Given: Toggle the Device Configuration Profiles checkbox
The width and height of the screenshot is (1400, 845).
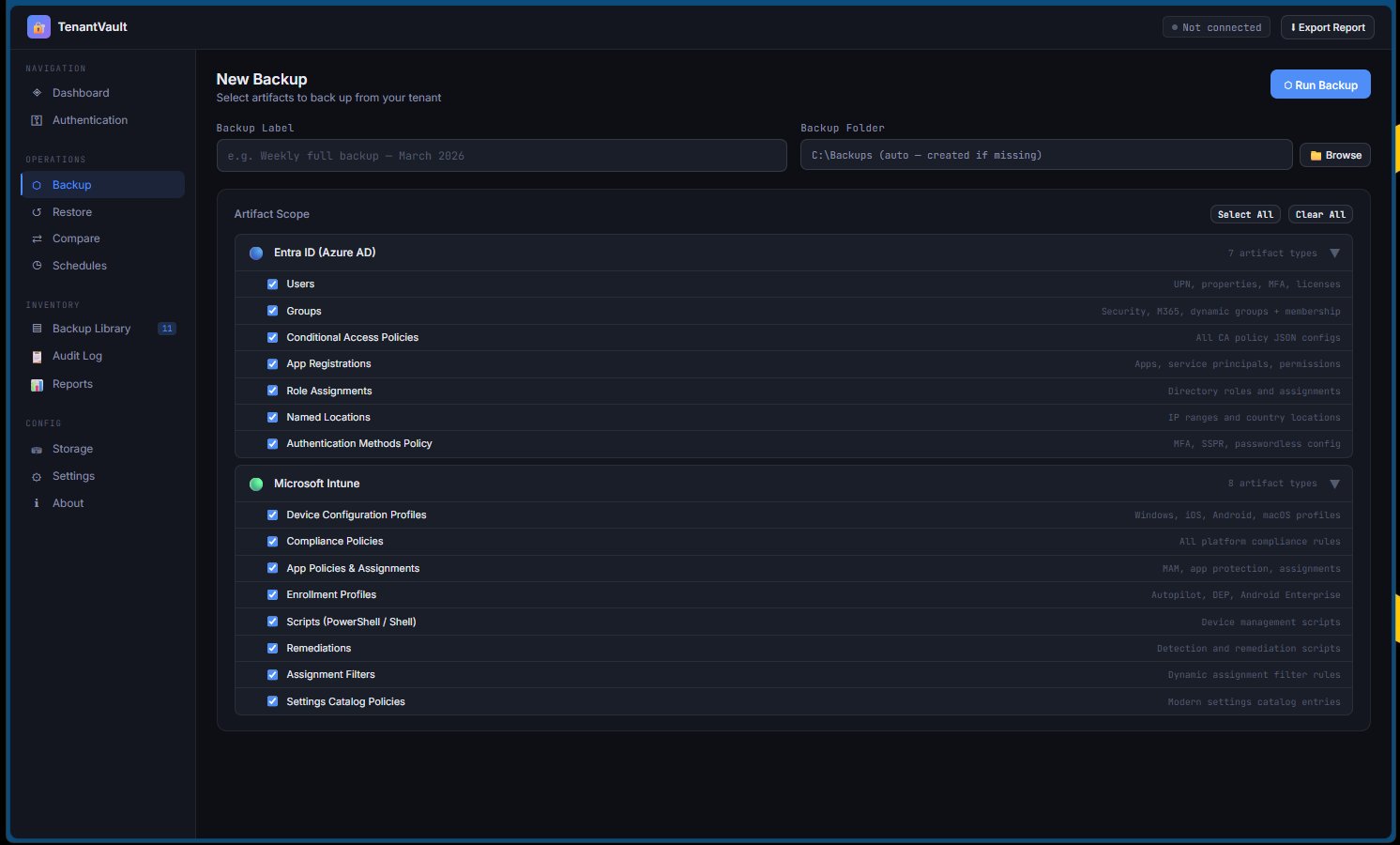Looking at the screenshot, I should tap(272, 515).
